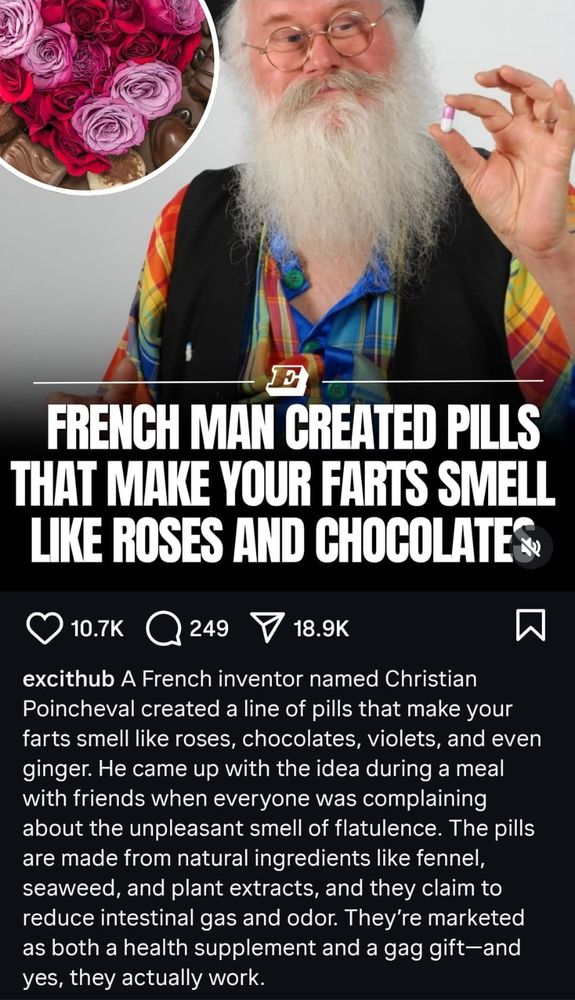View the 10.7K likes count

[97, 629]
